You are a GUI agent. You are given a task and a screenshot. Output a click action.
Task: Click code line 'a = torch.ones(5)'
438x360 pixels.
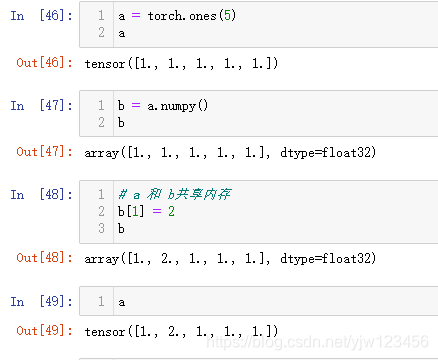point(177,16)
